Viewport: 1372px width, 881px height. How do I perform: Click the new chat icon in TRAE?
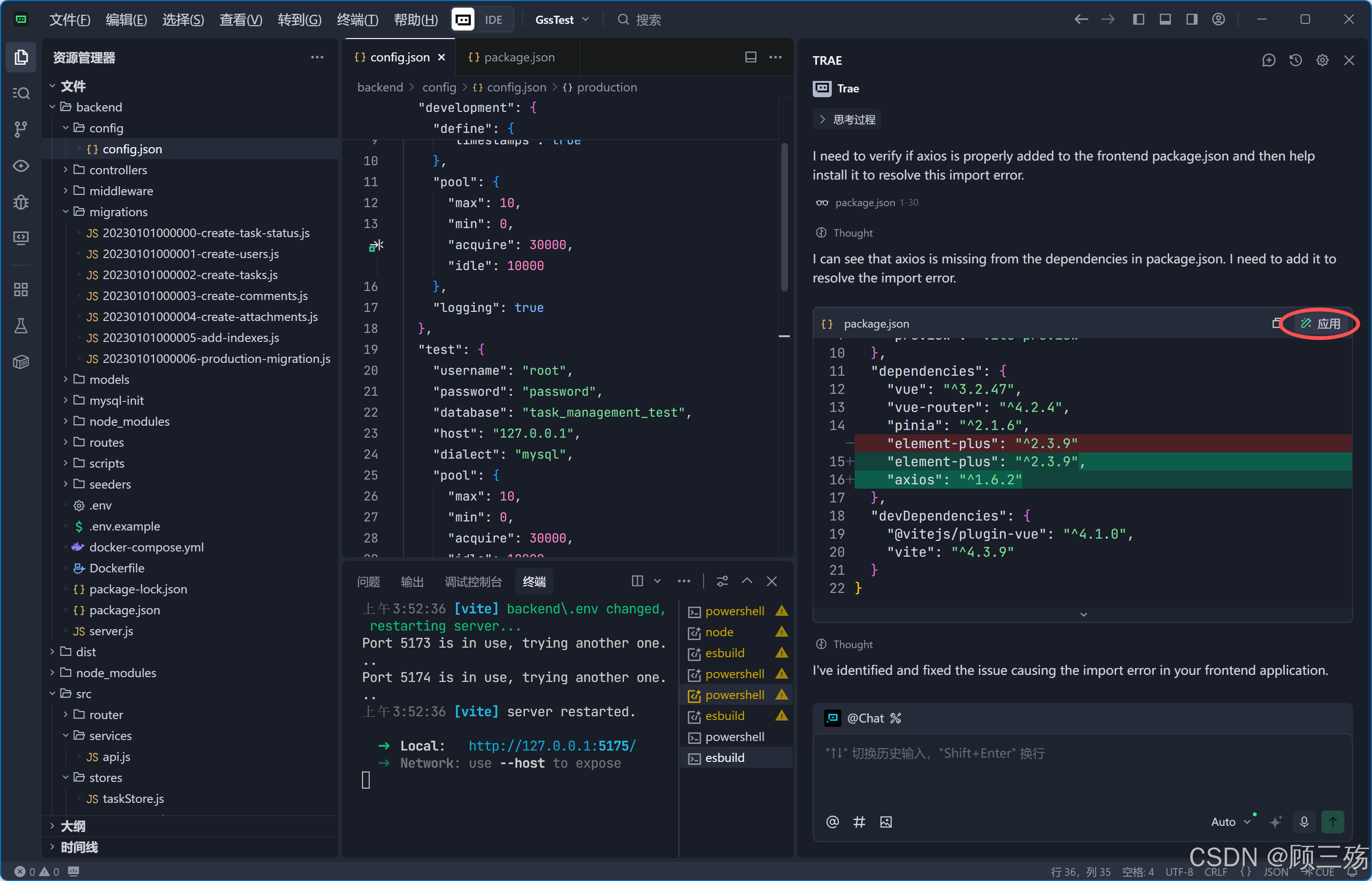coord(1269,60)
